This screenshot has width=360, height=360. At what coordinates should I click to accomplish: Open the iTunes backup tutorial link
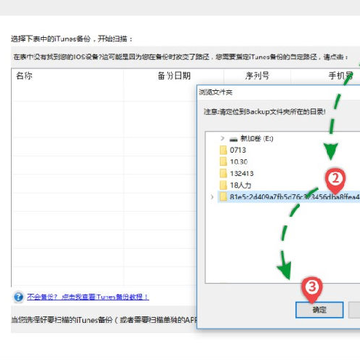[x=88, y=297]
